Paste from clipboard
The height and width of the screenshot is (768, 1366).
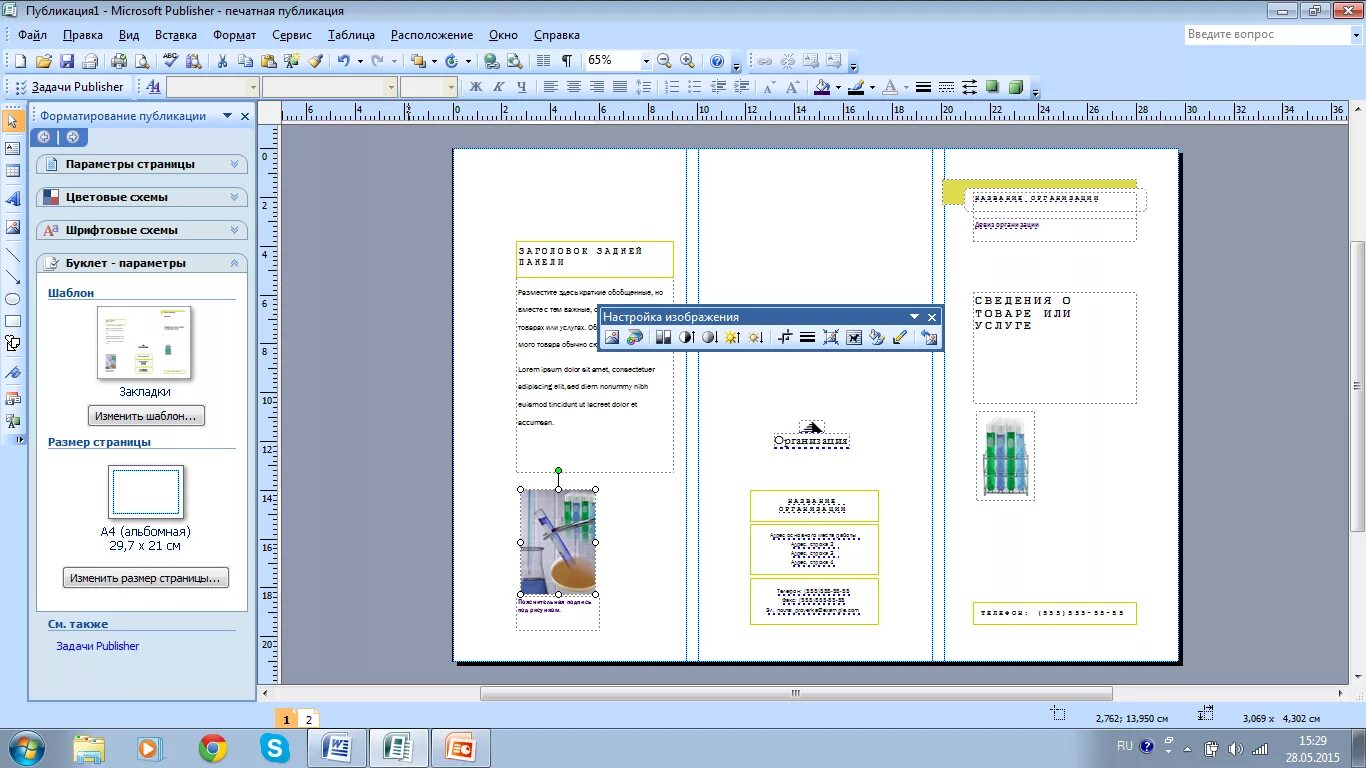(268, 61)
